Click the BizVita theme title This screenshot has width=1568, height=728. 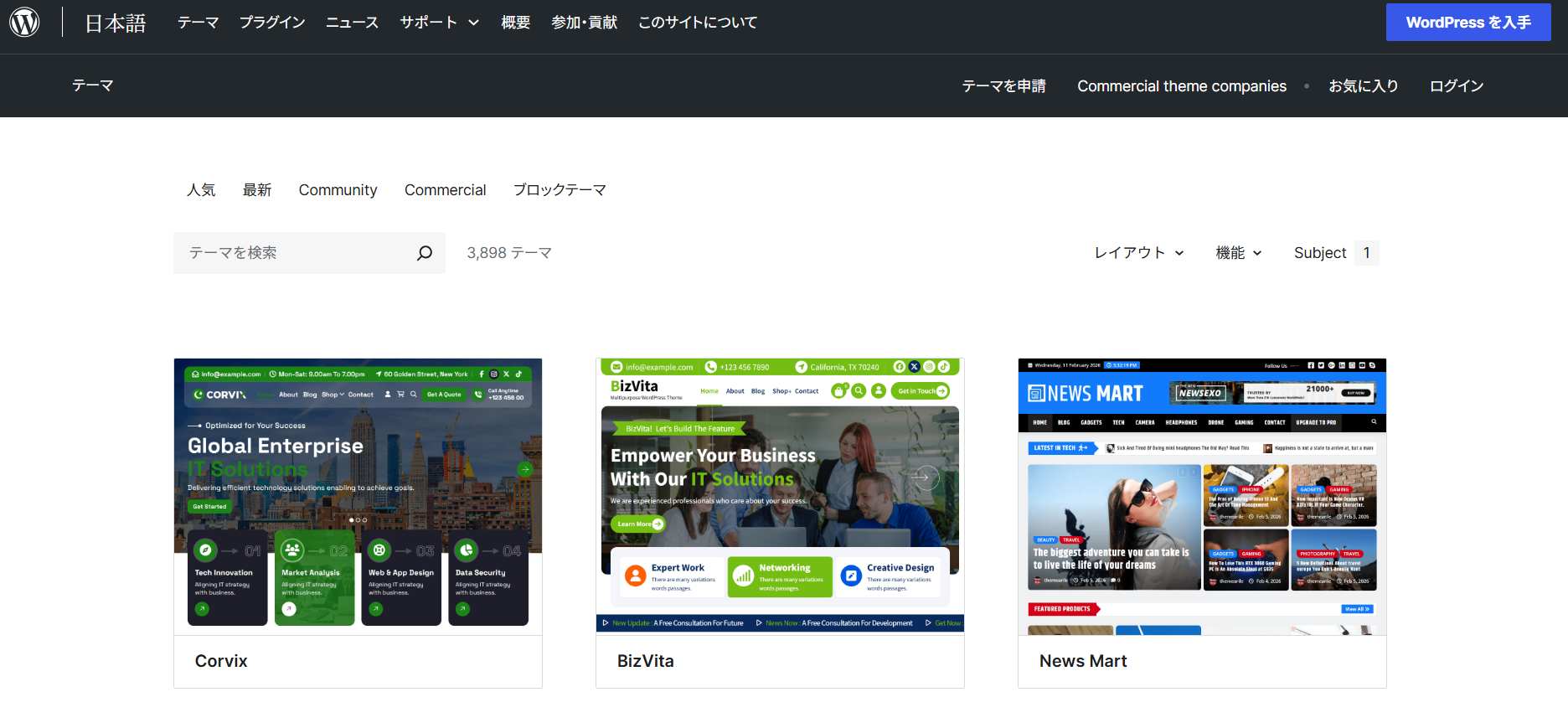[646, 661]
